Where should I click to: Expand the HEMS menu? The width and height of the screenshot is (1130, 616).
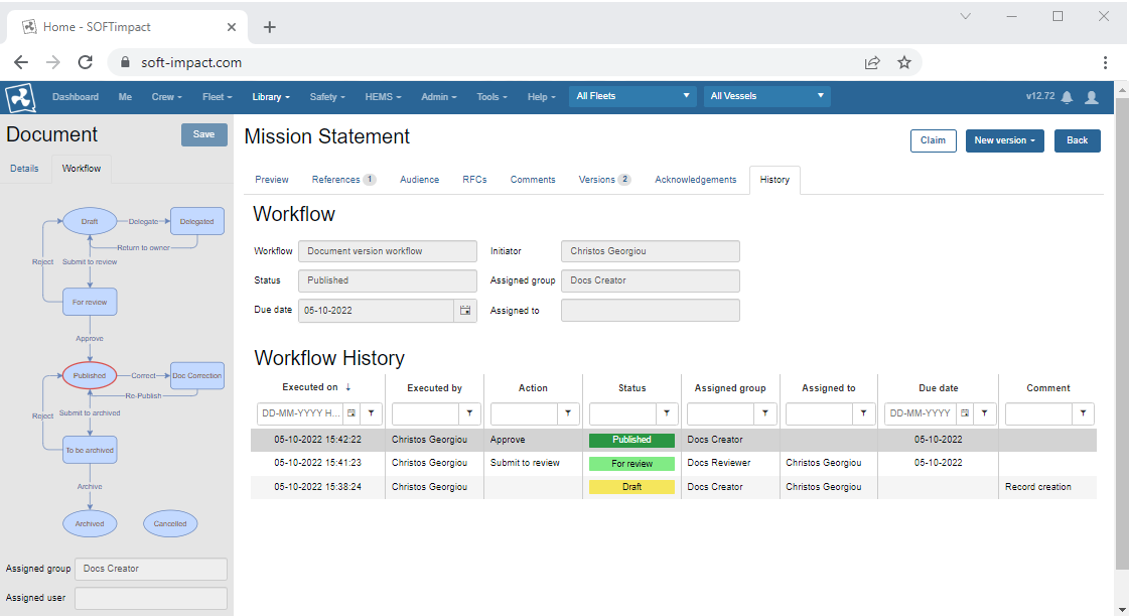(x=383, y=97)
